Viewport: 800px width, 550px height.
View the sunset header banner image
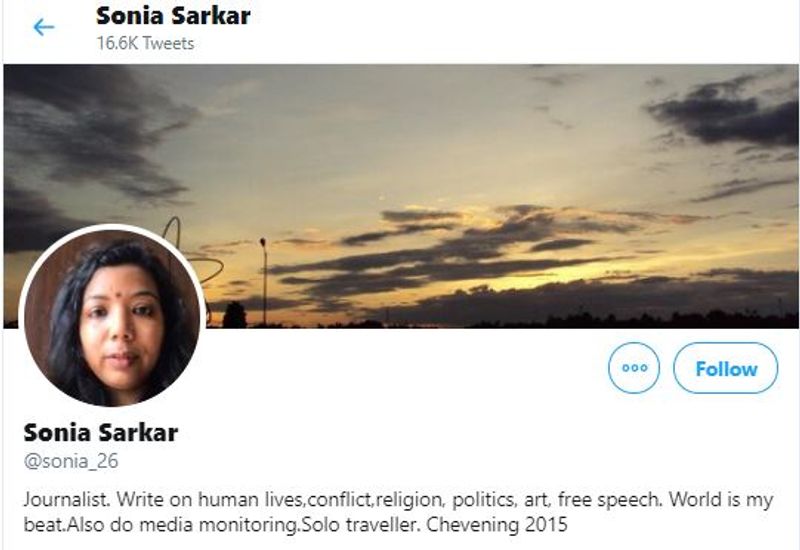pyautogui.click(x=401, y=196)
